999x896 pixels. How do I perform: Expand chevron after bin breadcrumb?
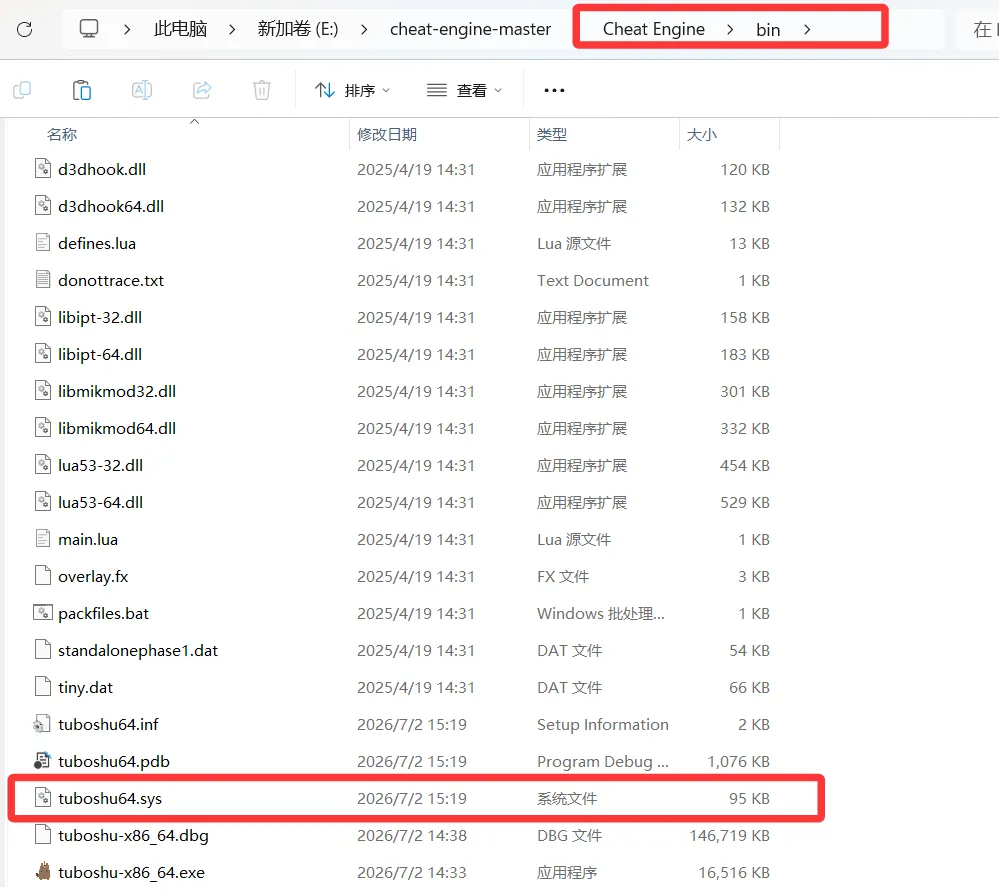(x=807, y=29)
